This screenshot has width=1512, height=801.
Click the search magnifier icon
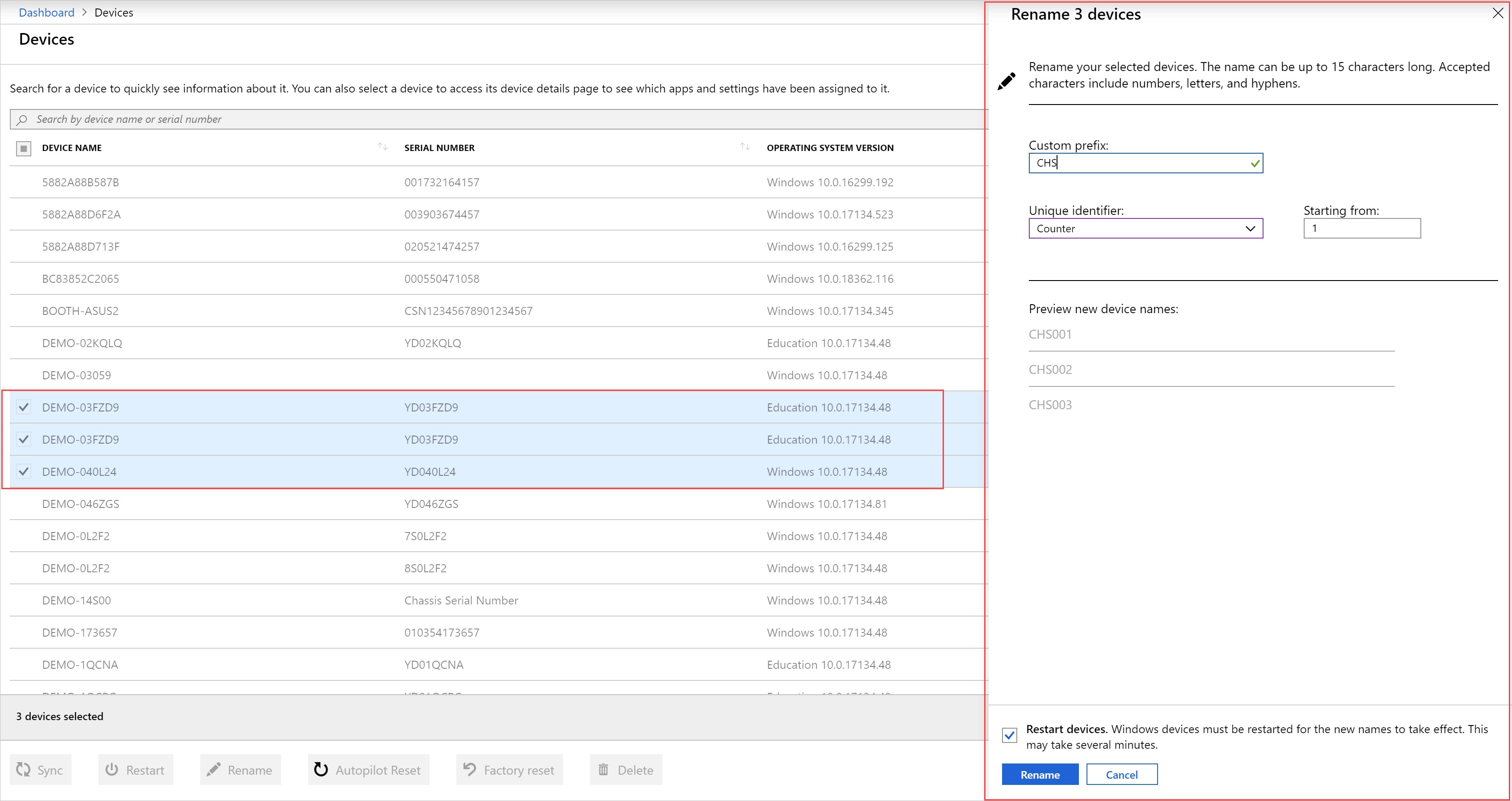[x=22, y=120]
